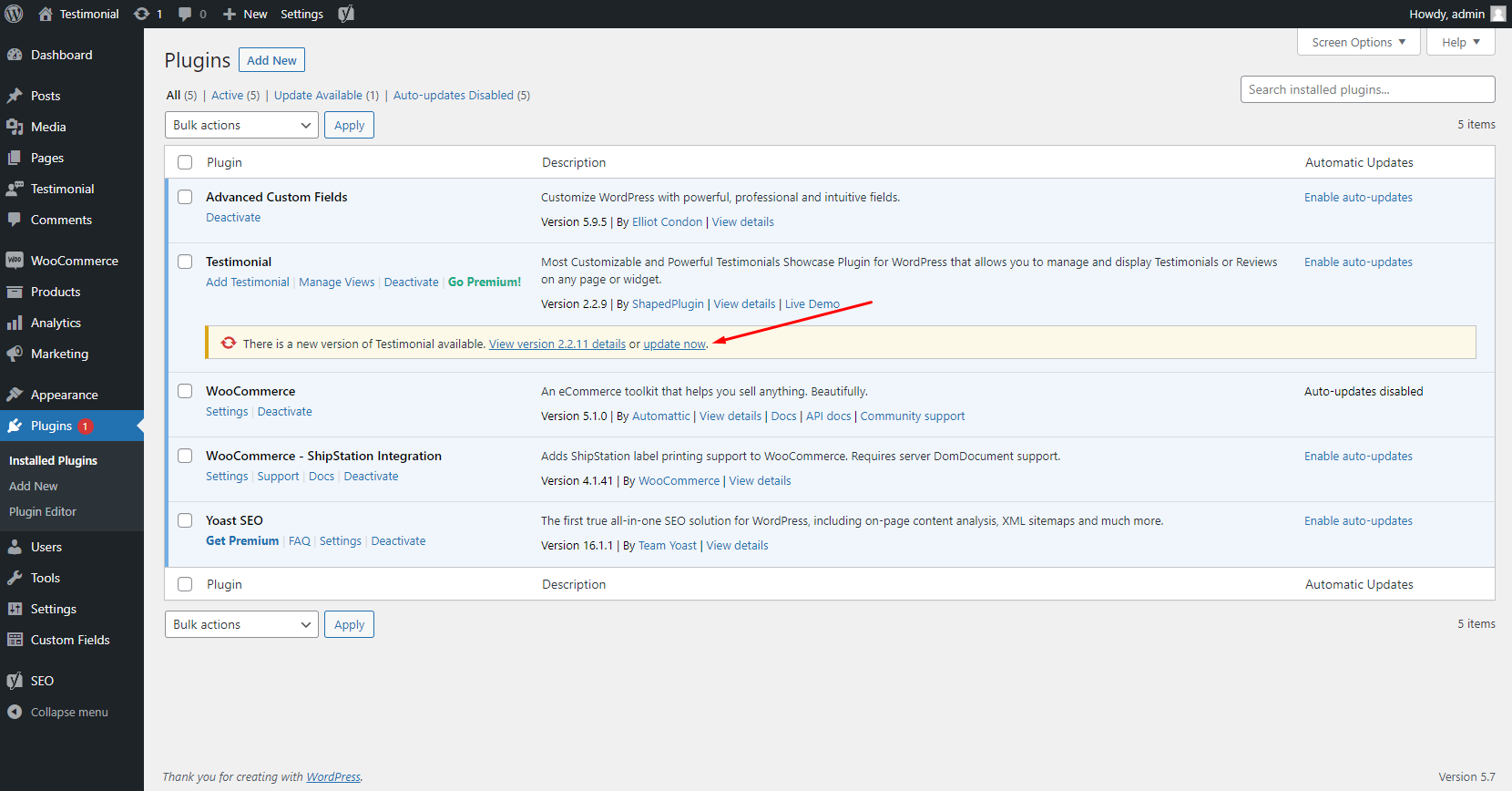Viewport: 1512px width, 791px height.
Task: Check the Advanced Custom Fields plugin checkbox
Action: click(185, 197)
